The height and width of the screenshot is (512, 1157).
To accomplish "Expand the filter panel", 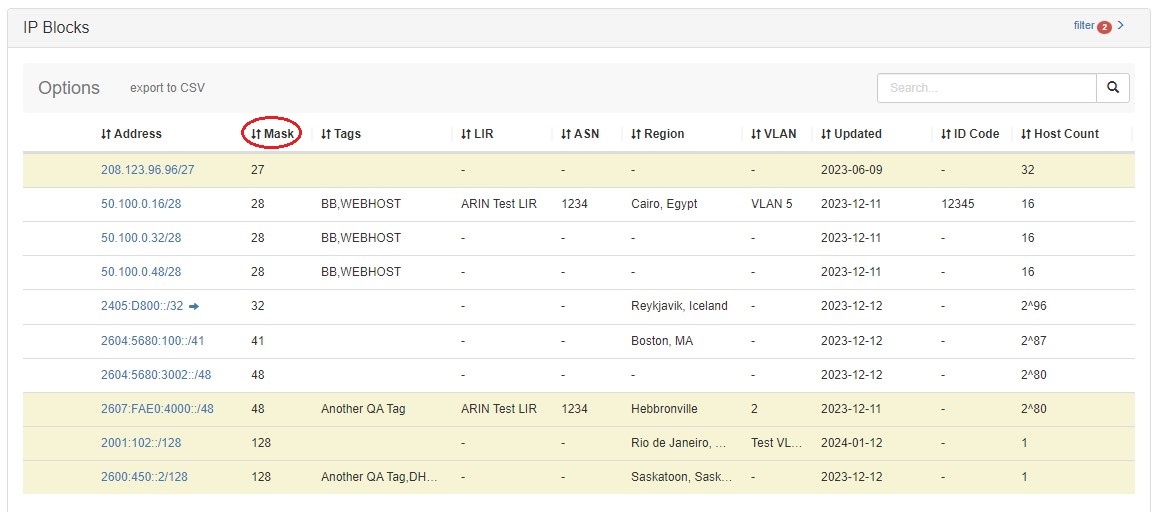I will tap(1098, 26).
